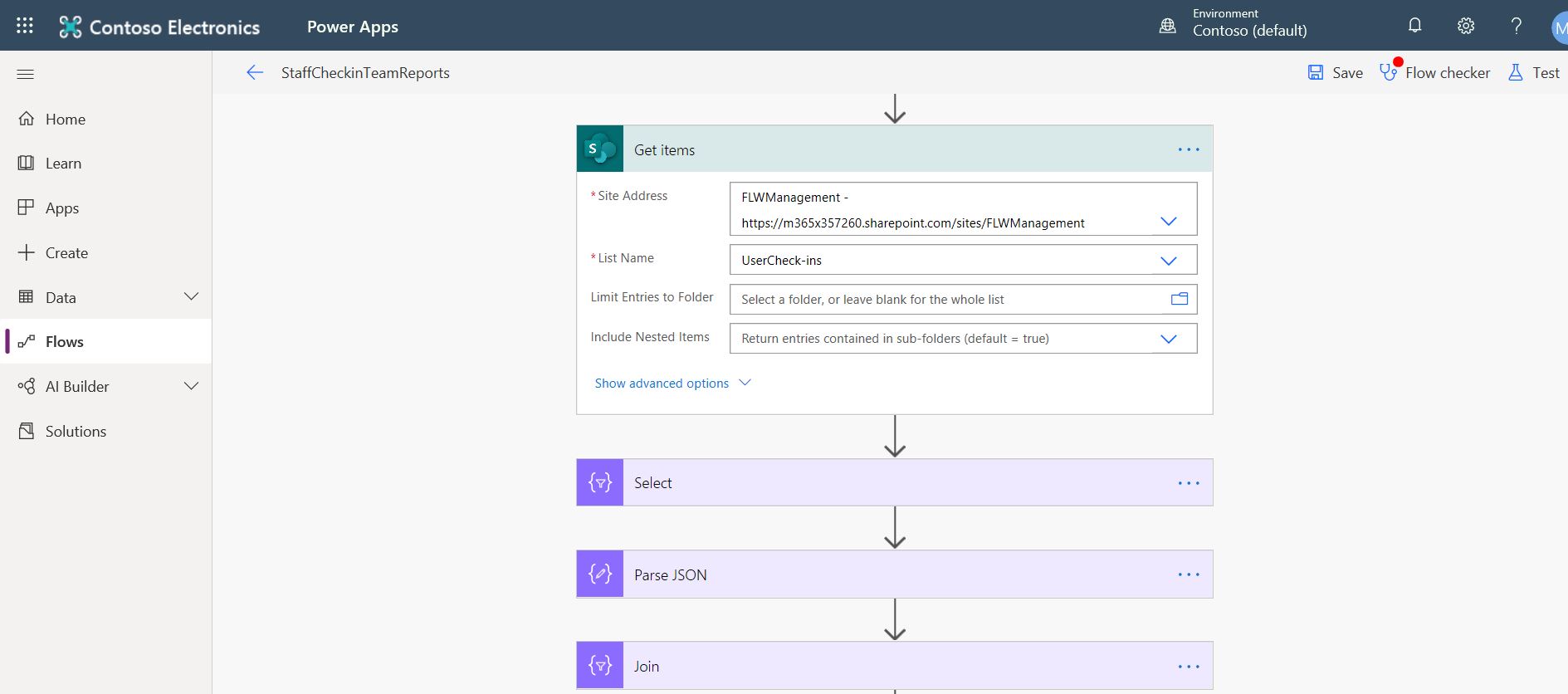Expand the AI Builder chevron
Image resolution: width=1568 pixels, height=694 pixels.
(192, 386)
